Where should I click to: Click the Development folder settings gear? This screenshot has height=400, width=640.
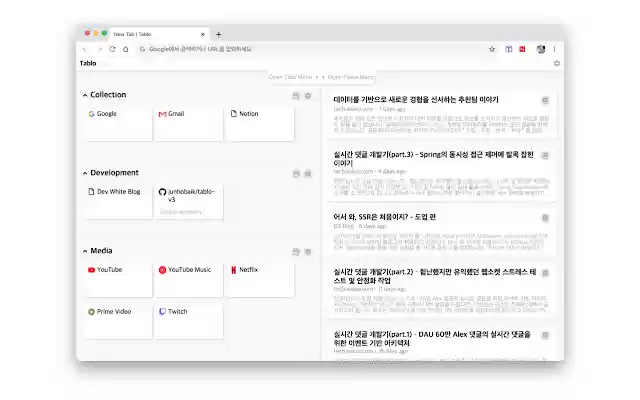(308, 173)
